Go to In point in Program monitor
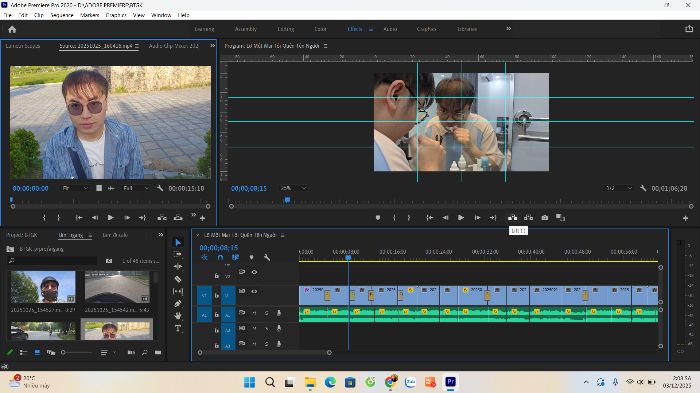 click(429, 217)
